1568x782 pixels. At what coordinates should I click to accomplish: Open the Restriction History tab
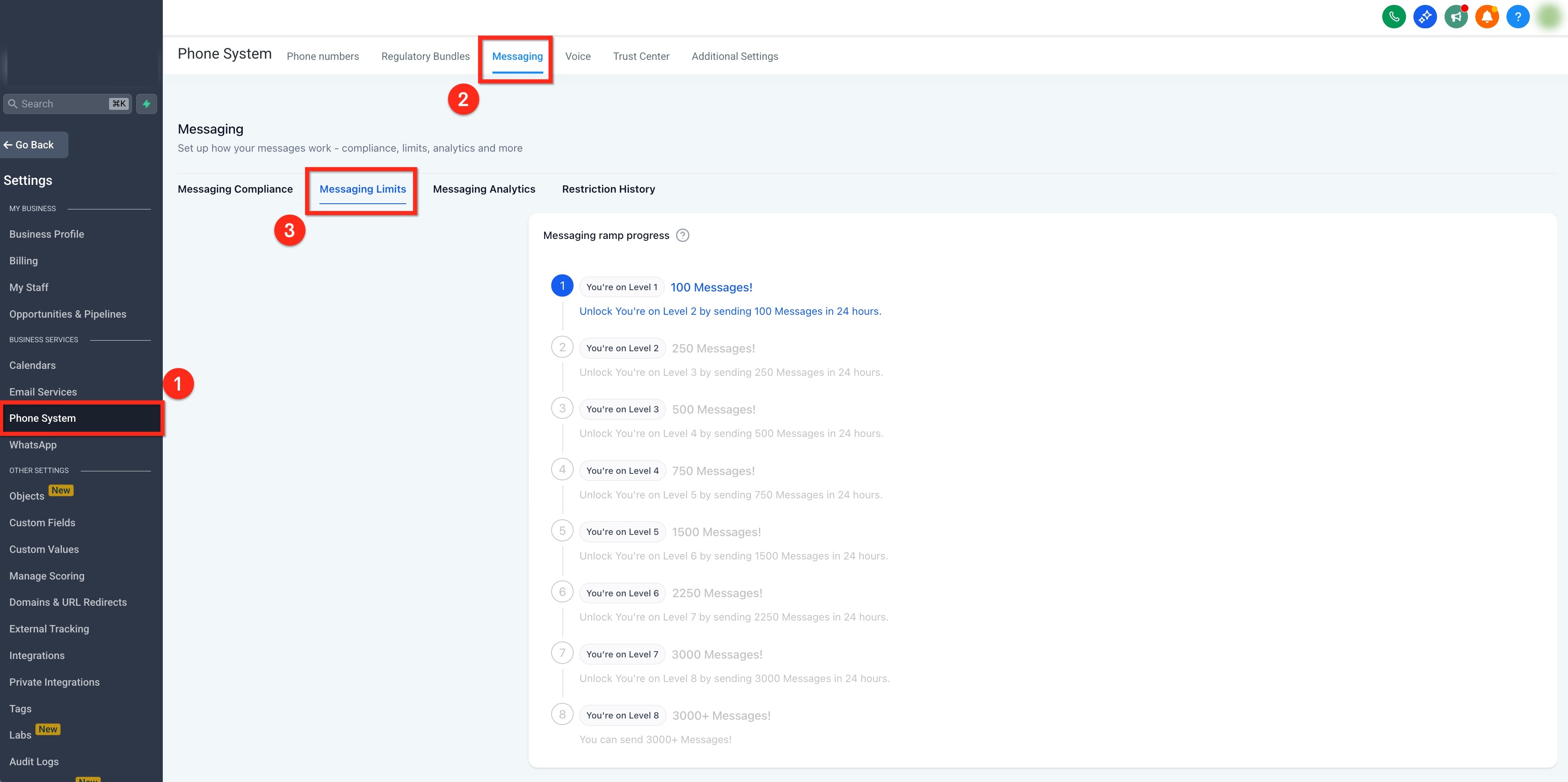[608, 189]
